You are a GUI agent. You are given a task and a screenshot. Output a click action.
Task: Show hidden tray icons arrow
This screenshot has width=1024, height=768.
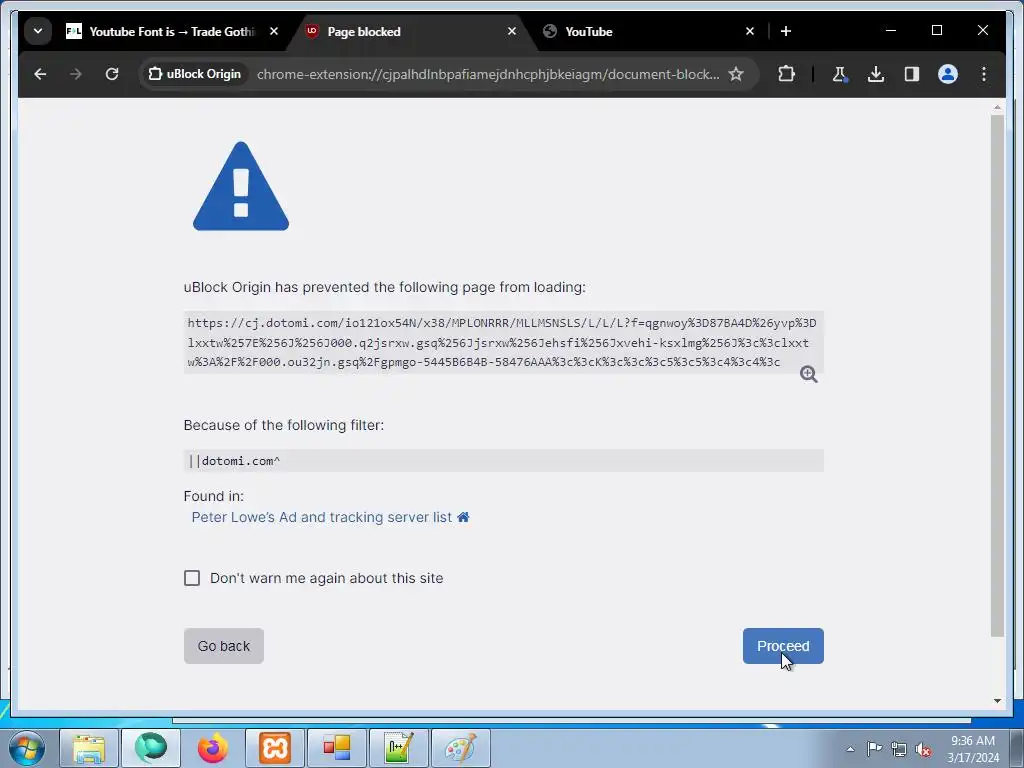[850, 749]
